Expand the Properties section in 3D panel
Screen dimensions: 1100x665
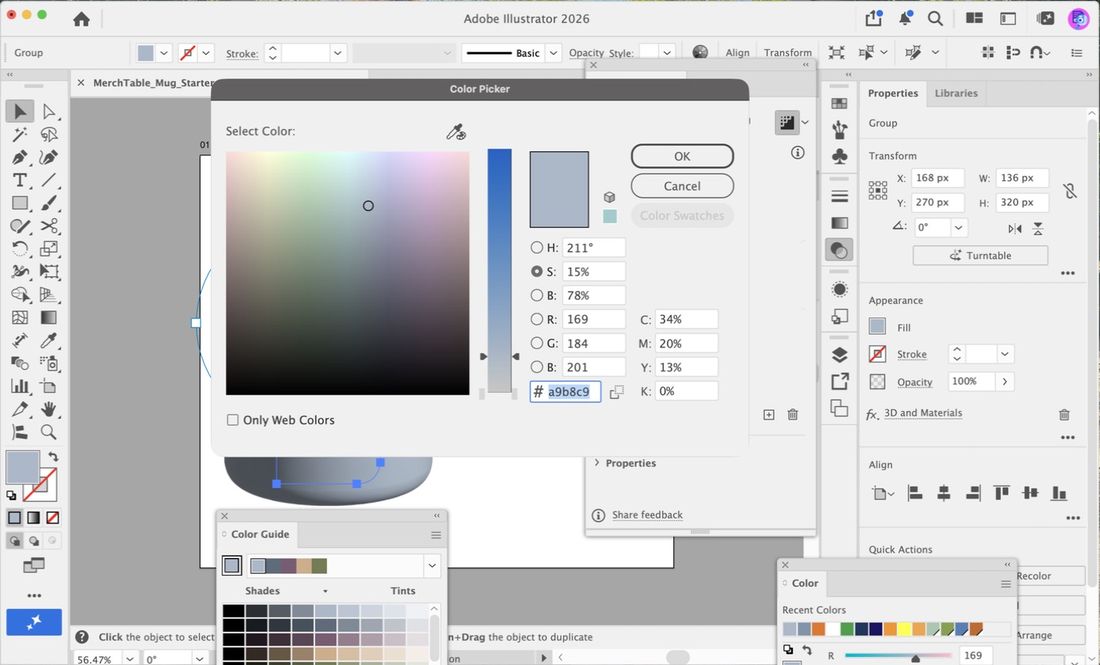tap(597, 463)
